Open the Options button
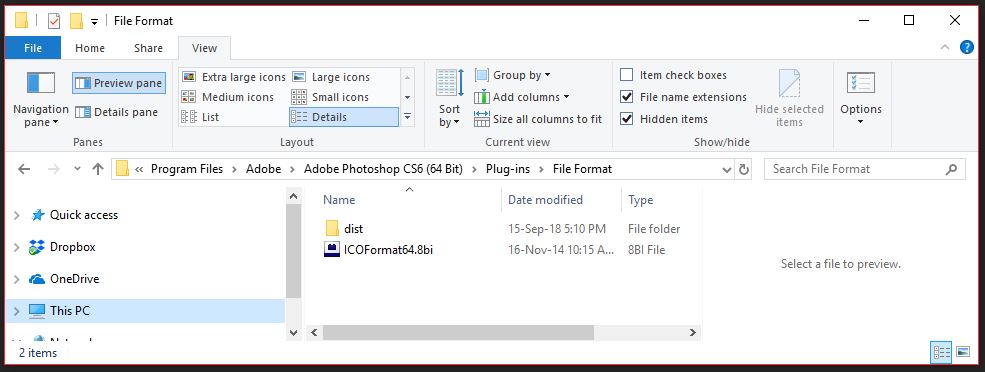 861,98
